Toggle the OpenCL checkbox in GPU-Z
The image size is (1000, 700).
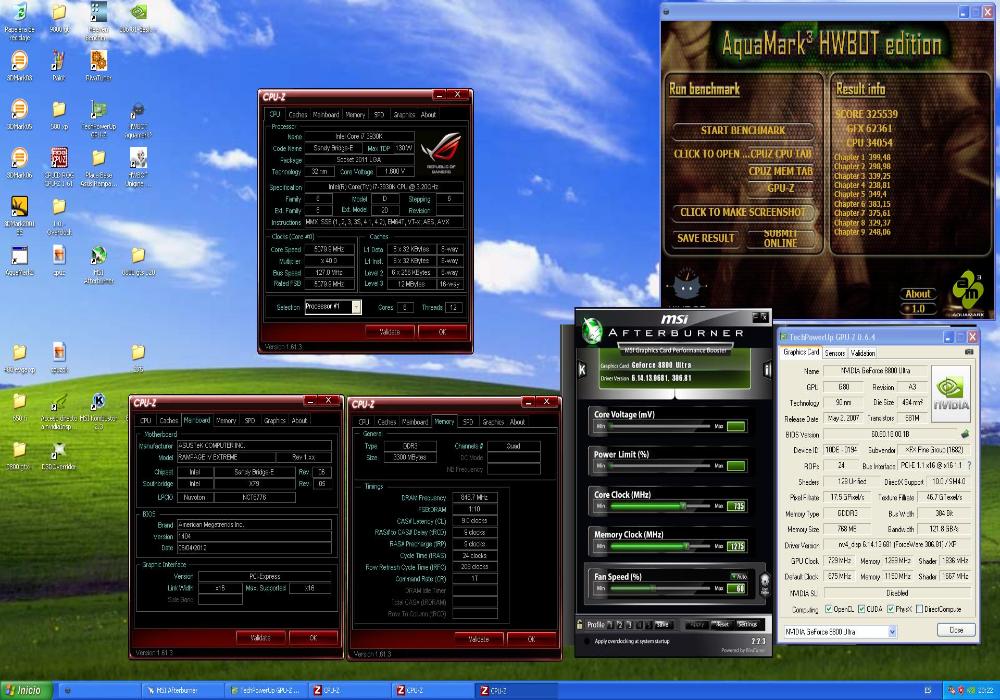pyautogui.click(x=828, y=609)
